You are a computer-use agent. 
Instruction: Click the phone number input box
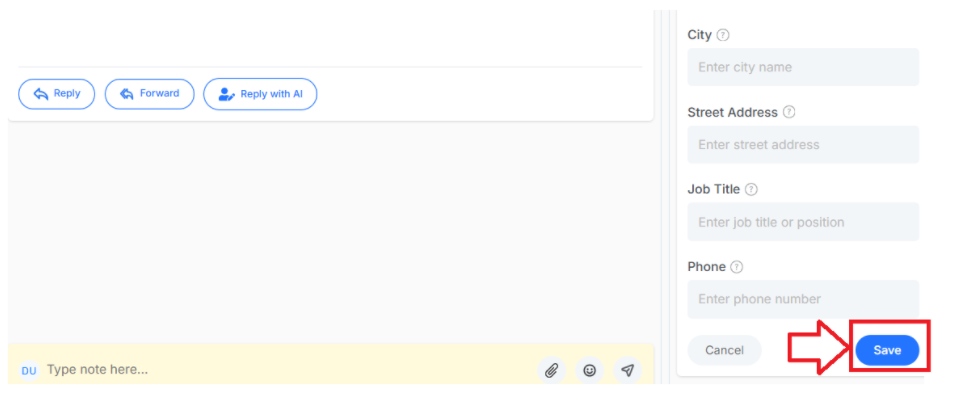[803, 299]
